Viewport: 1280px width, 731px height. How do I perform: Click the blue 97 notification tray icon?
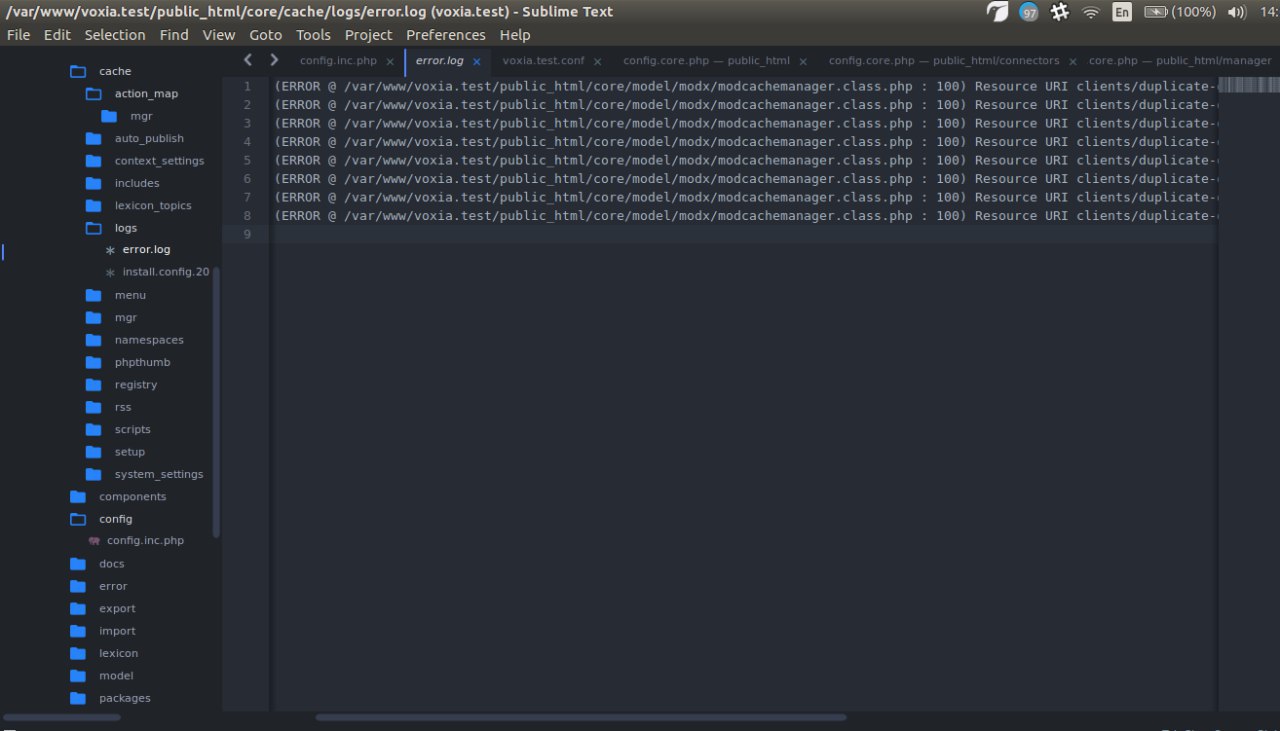coord(1028,12)
